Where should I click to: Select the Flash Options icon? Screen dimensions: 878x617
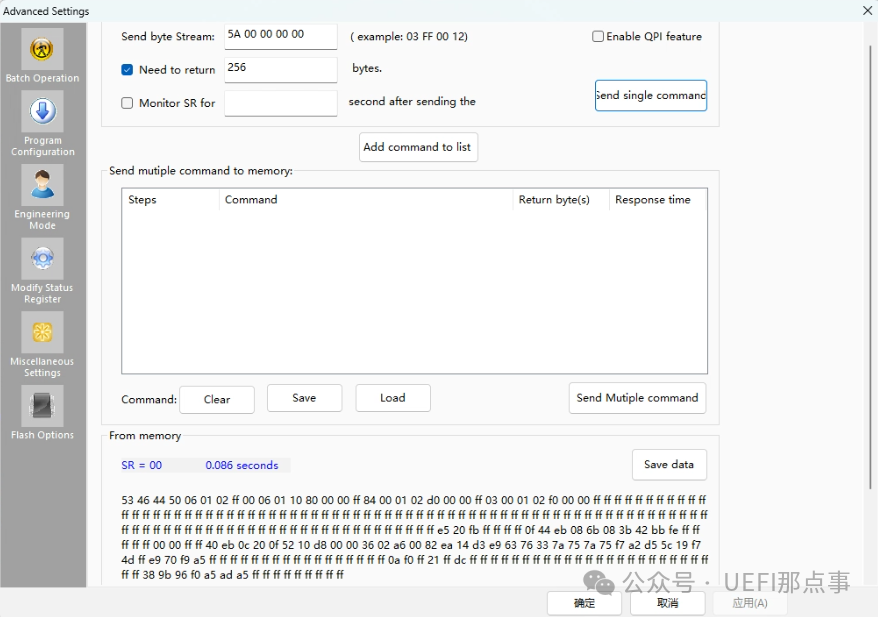pos(42,406)
